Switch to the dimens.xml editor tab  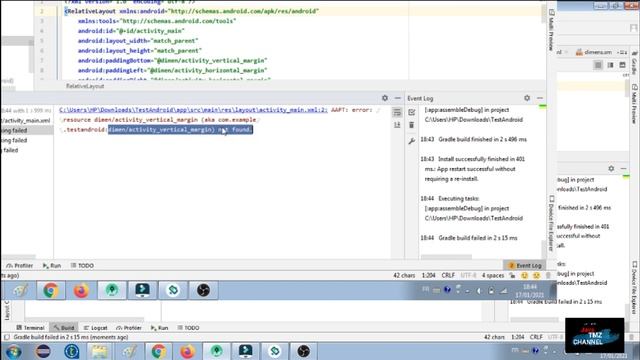[x=594, y=52]
